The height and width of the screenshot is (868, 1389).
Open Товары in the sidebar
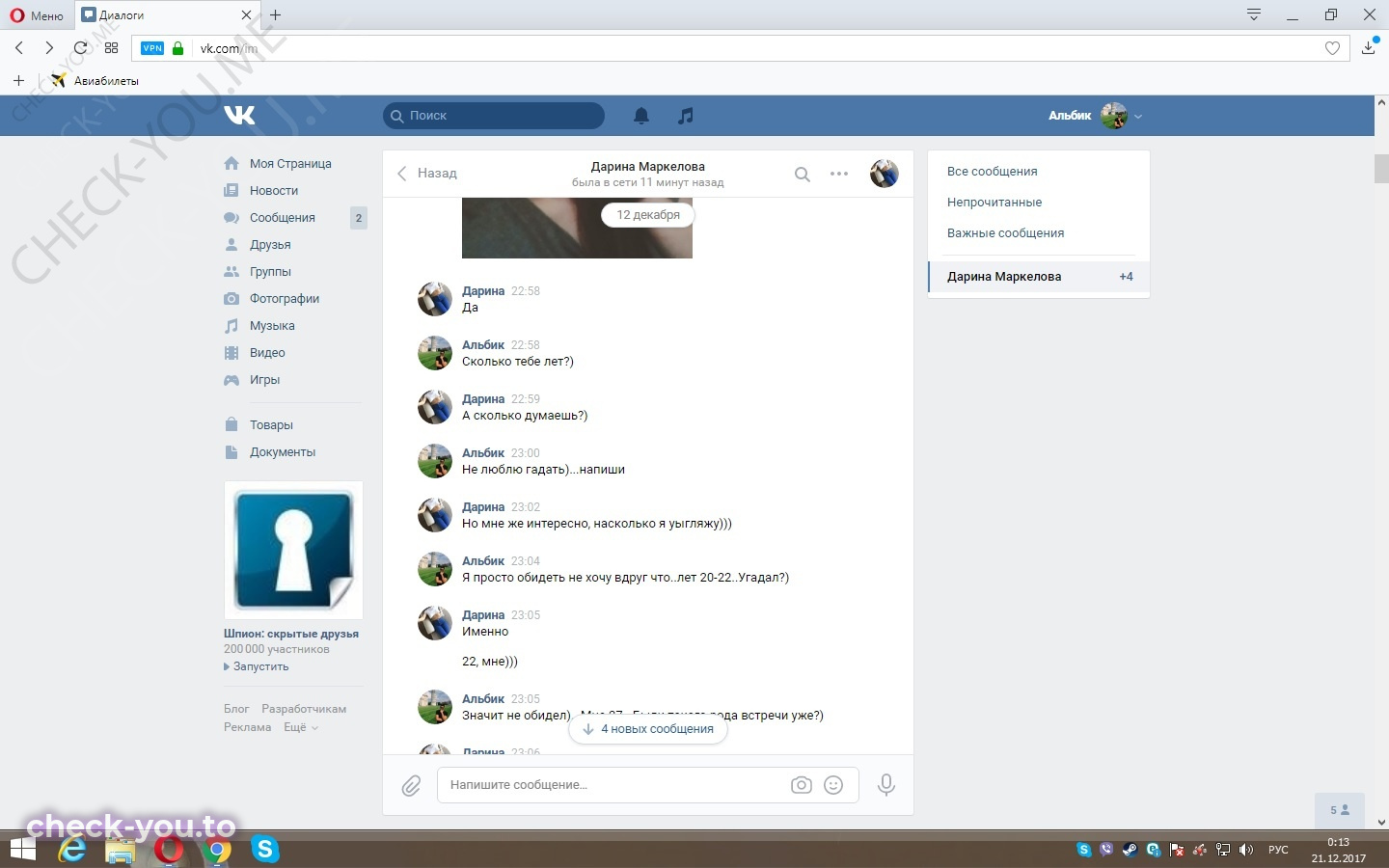tap(271, 425)
